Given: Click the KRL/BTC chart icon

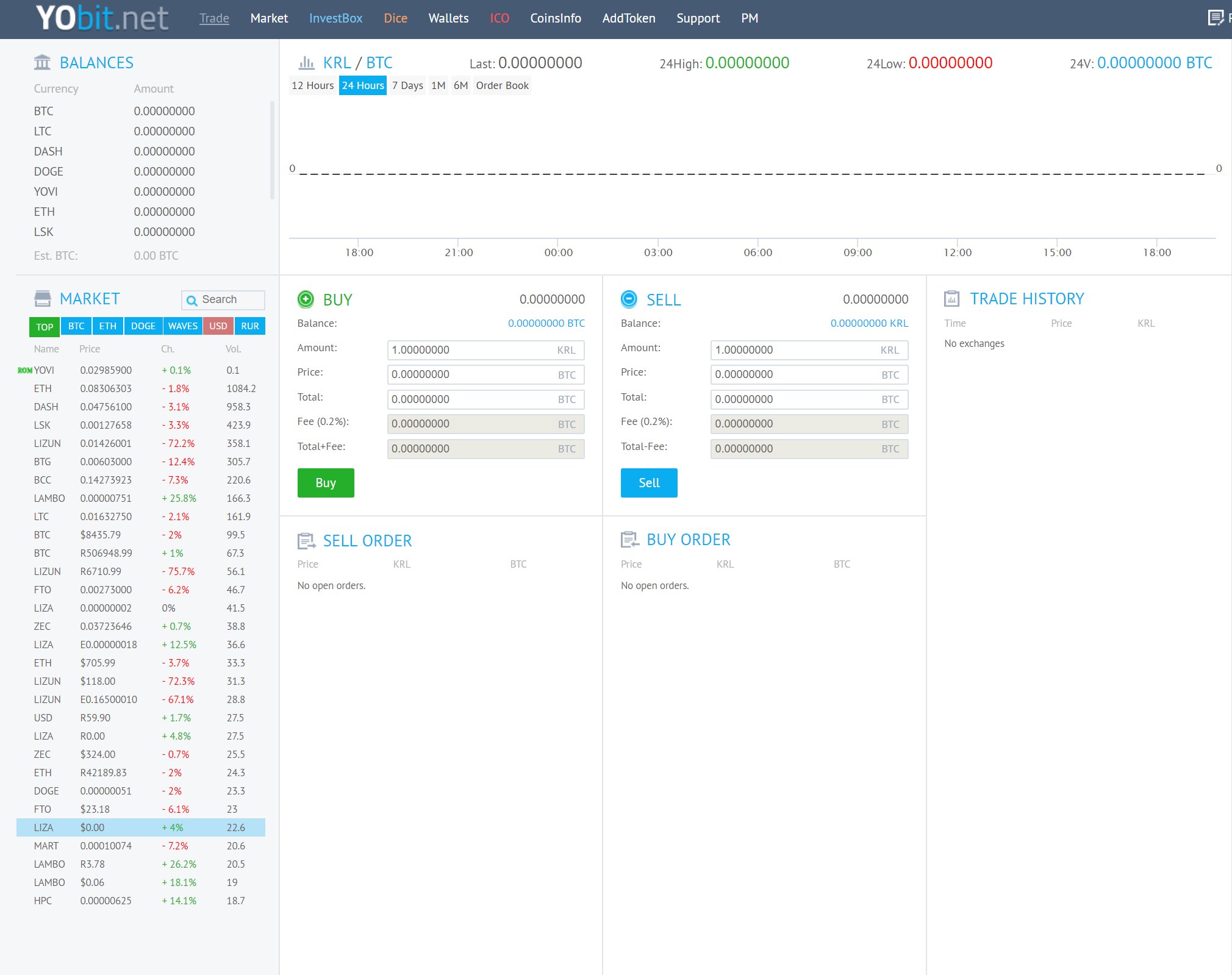Looking at the screenshot, I should (x=306, y=63).
